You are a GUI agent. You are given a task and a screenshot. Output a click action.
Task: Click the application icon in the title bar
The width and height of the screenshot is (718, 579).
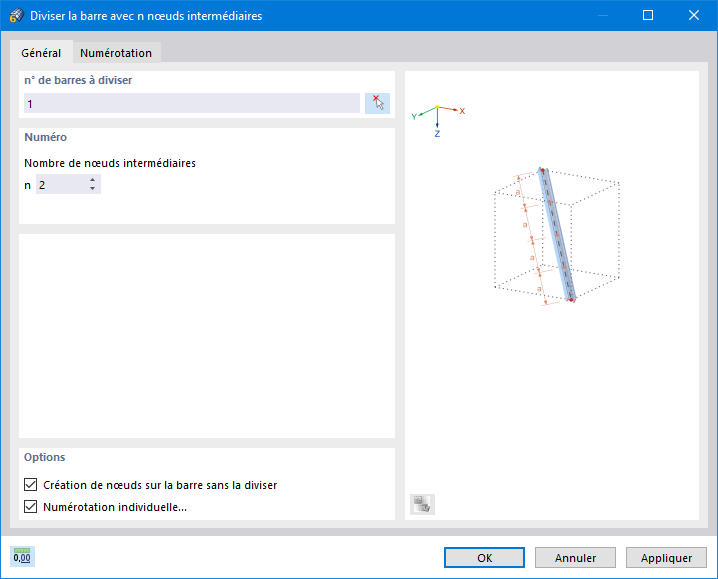click(16, 16)
